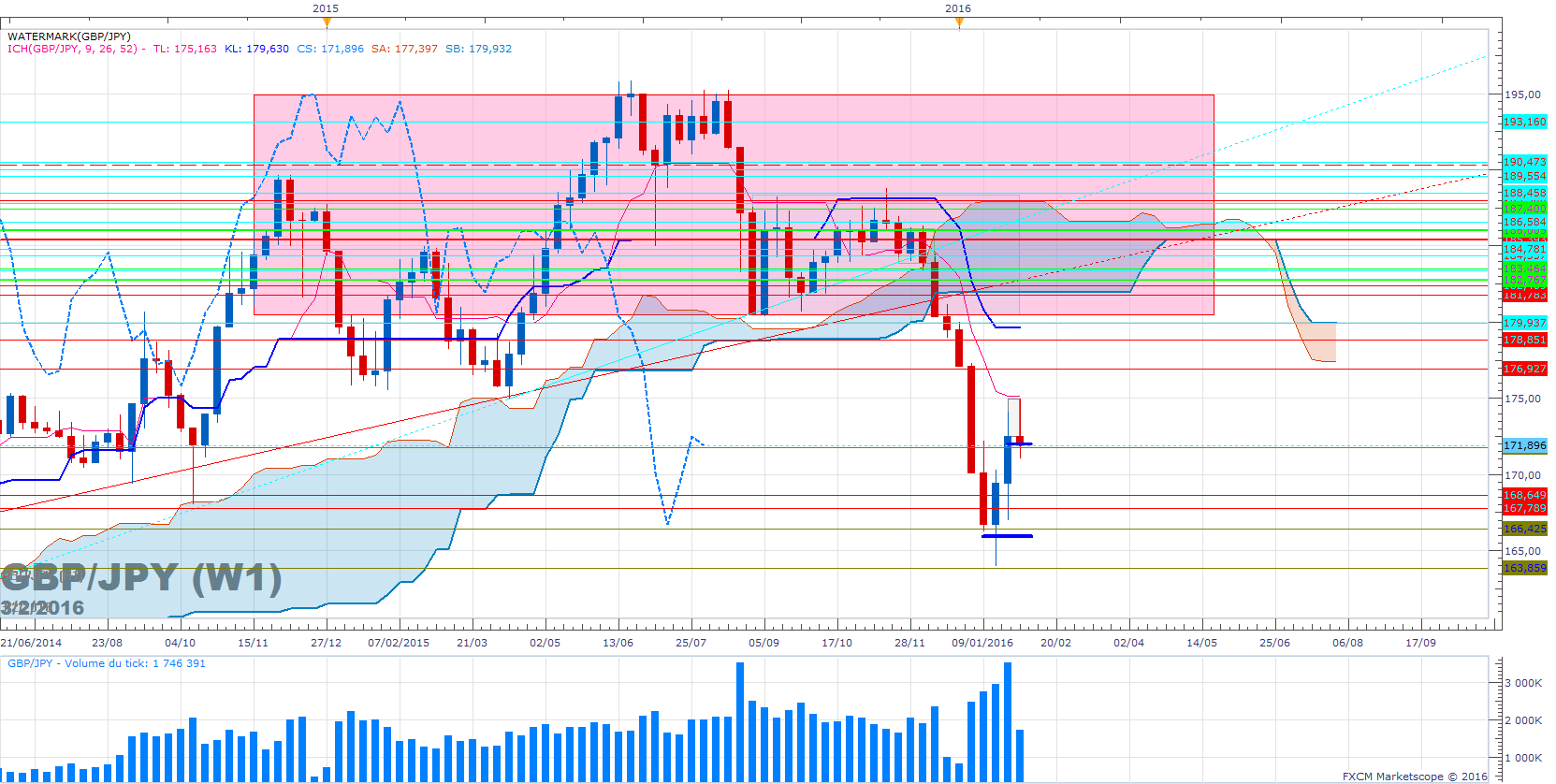Click the 170,00 price axis tick
The height and width of the screenshot is (784, 1556).
coord(1523,475)
